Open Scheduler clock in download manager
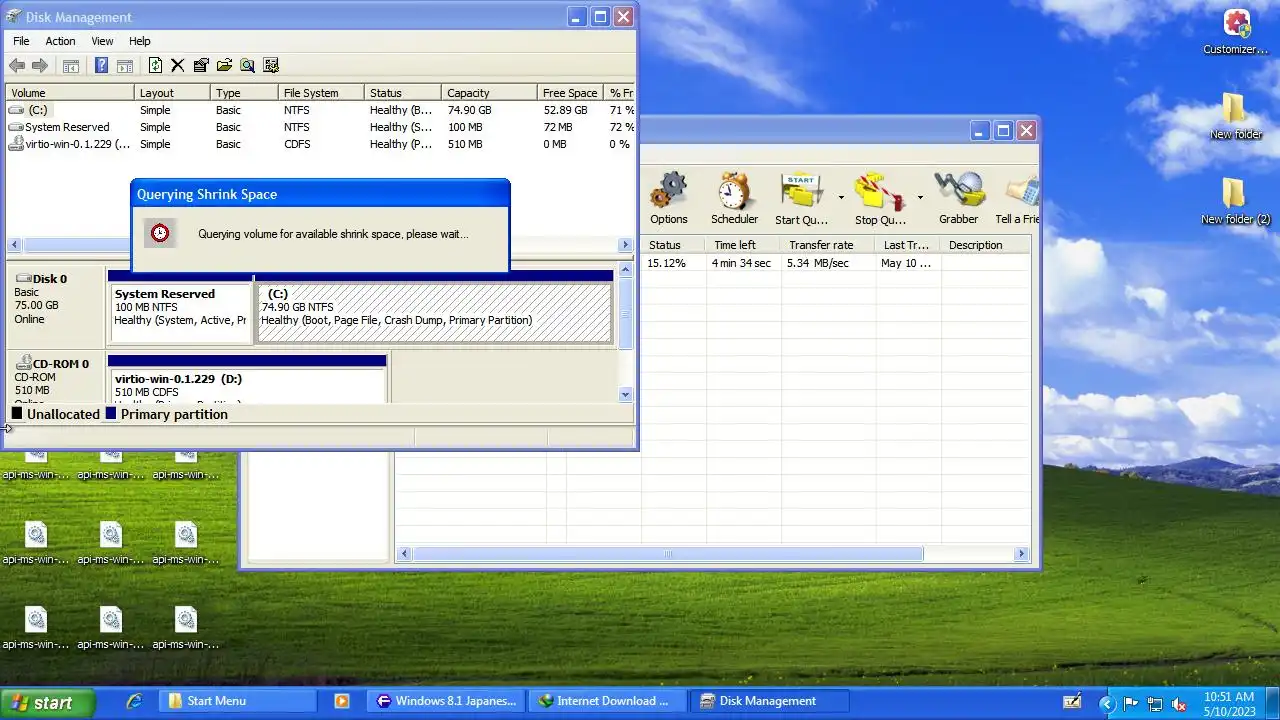 point(734,198)
